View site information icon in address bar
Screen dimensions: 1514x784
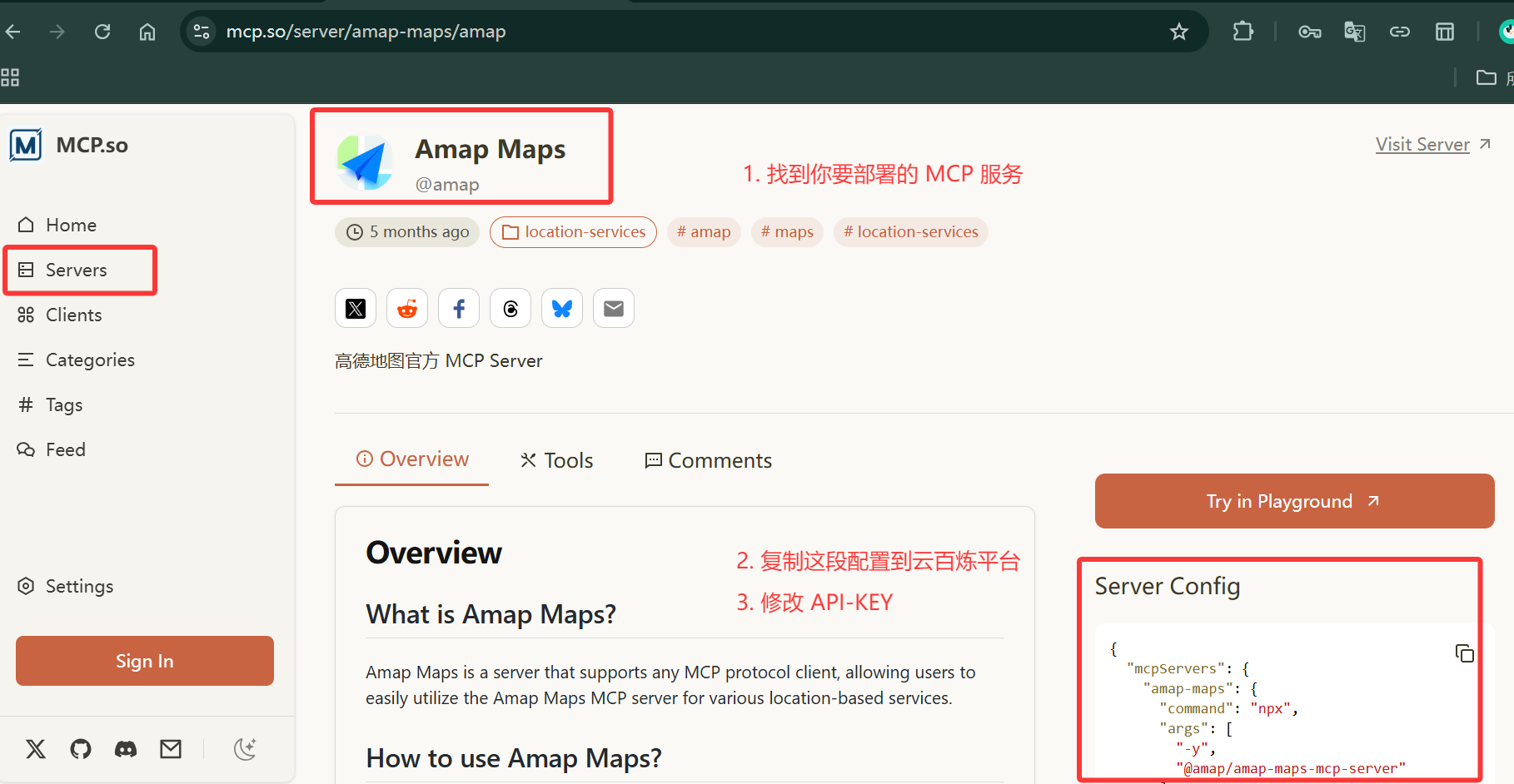pos(202,32)
